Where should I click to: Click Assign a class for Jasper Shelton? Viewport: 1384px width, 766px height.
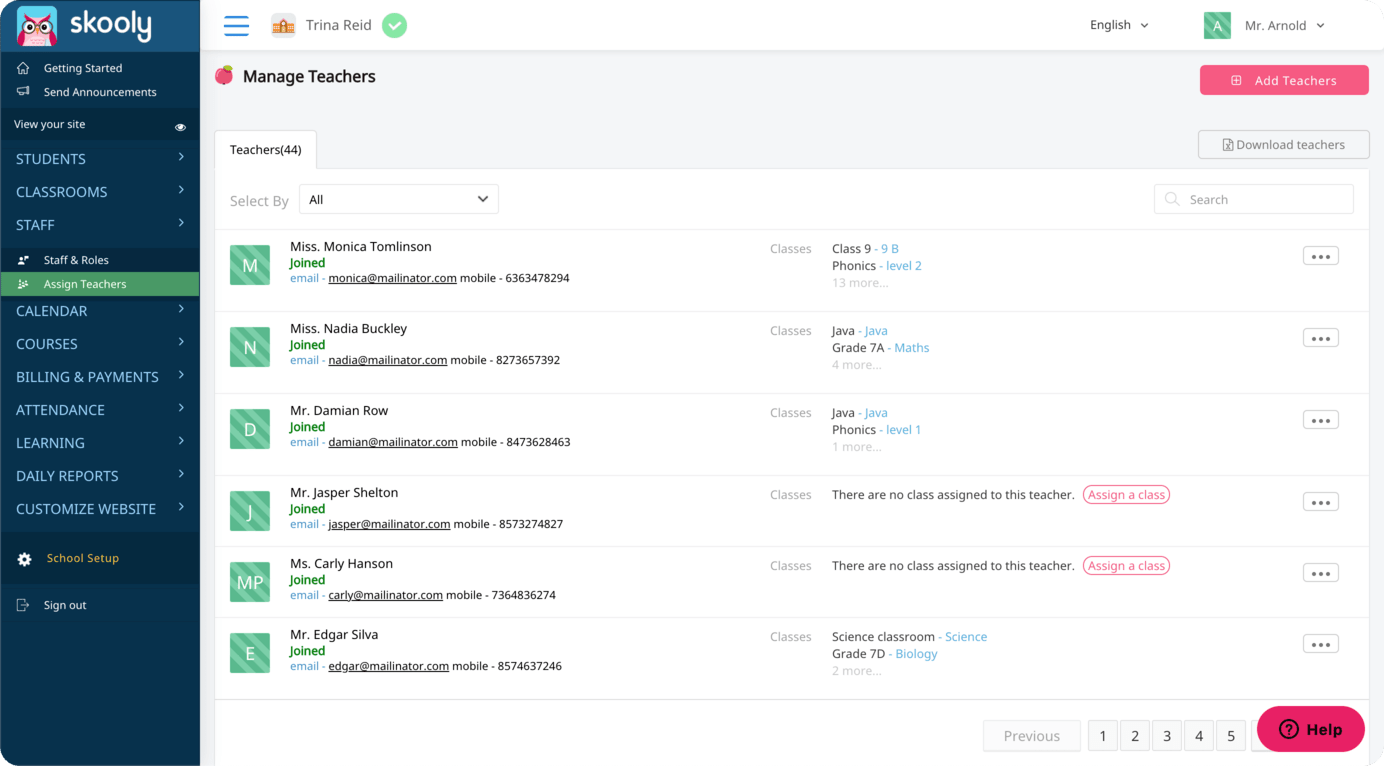click(x=1126, y=495)
